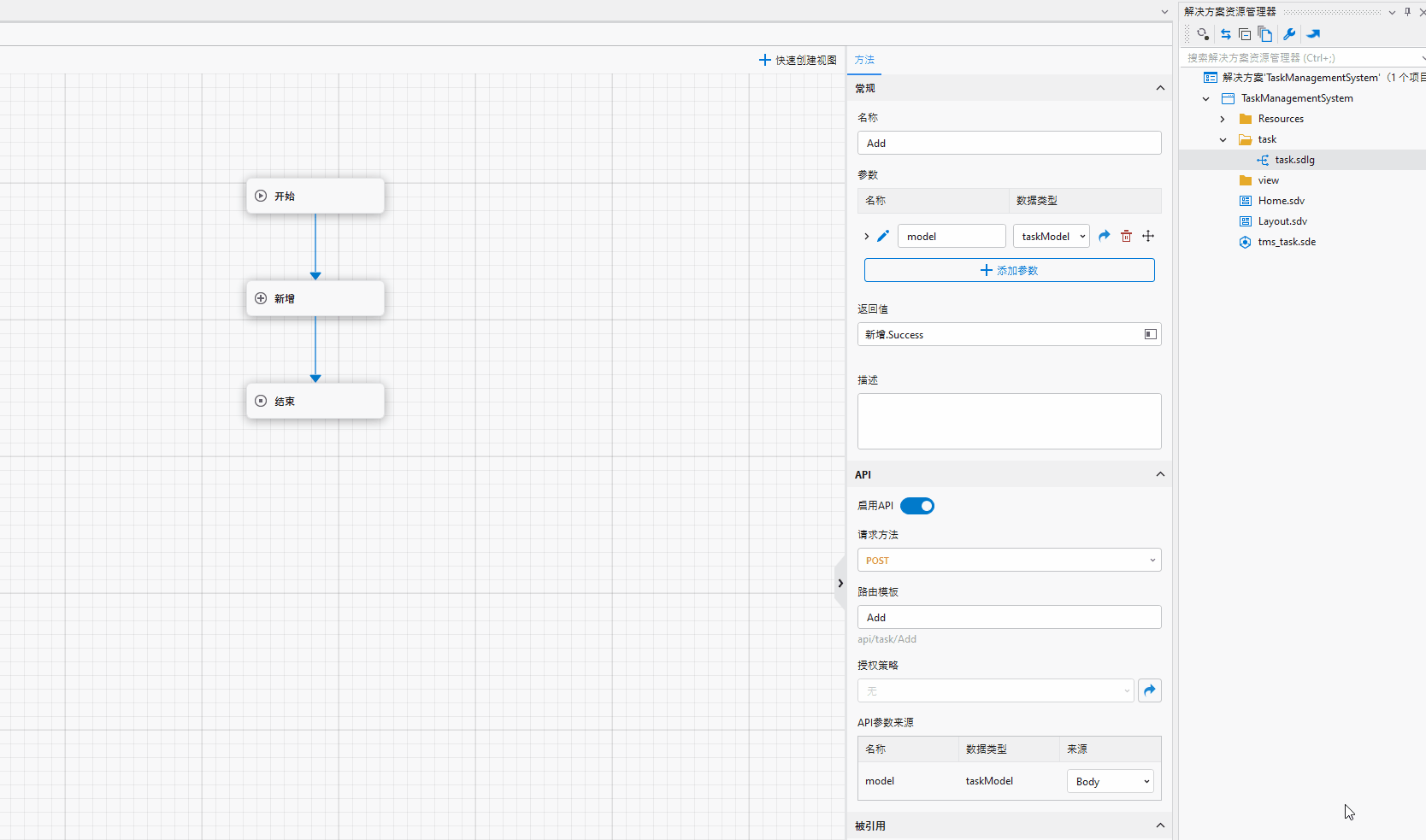The width and height of the screenshot is (1426, 840).
Task: Click the blue jump arrow beside taskModel
Action: tap(1105, 236)
